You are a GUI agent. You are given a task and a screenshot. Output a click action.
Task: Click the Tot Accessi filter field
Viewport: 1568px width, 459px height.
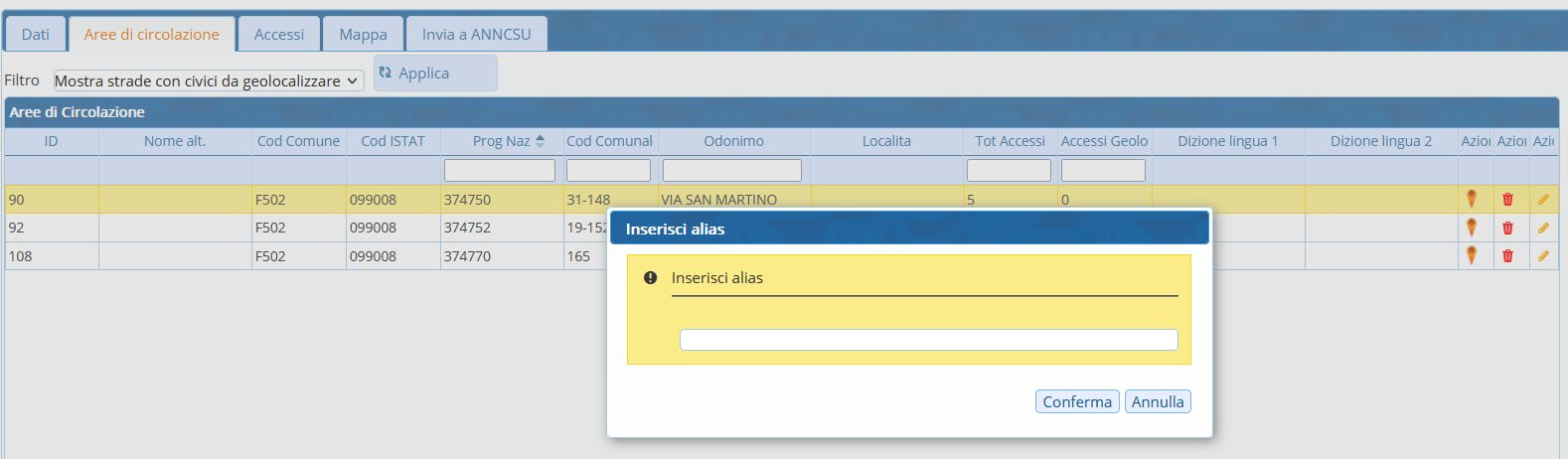[x=1008, y=171]
